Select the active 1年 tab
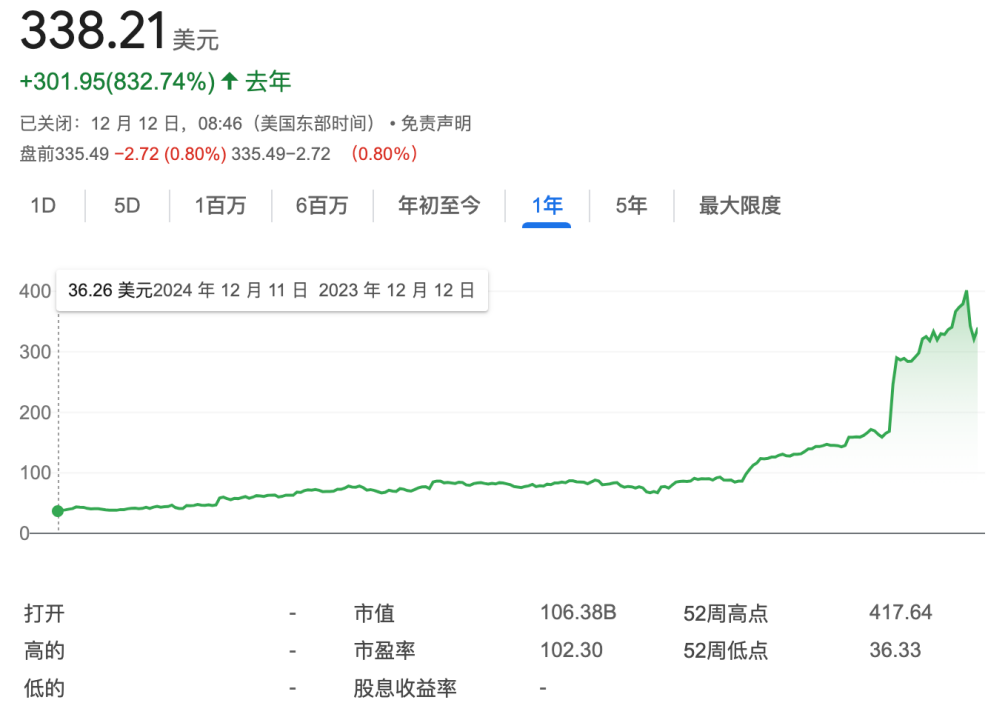This screenshot has width=988, height=720. pos(547,206)
